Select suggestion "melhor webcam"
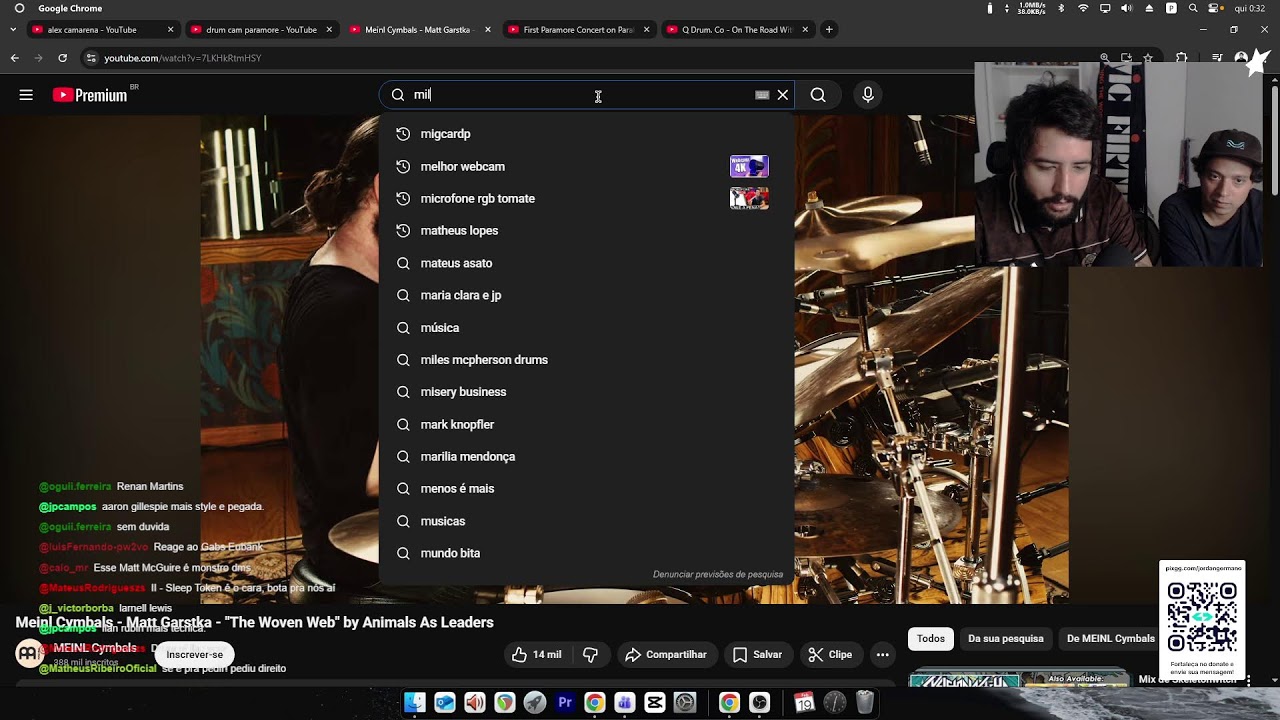Image resolution: width=1280 pixels, height=720 pixels. tap(586, 166)
